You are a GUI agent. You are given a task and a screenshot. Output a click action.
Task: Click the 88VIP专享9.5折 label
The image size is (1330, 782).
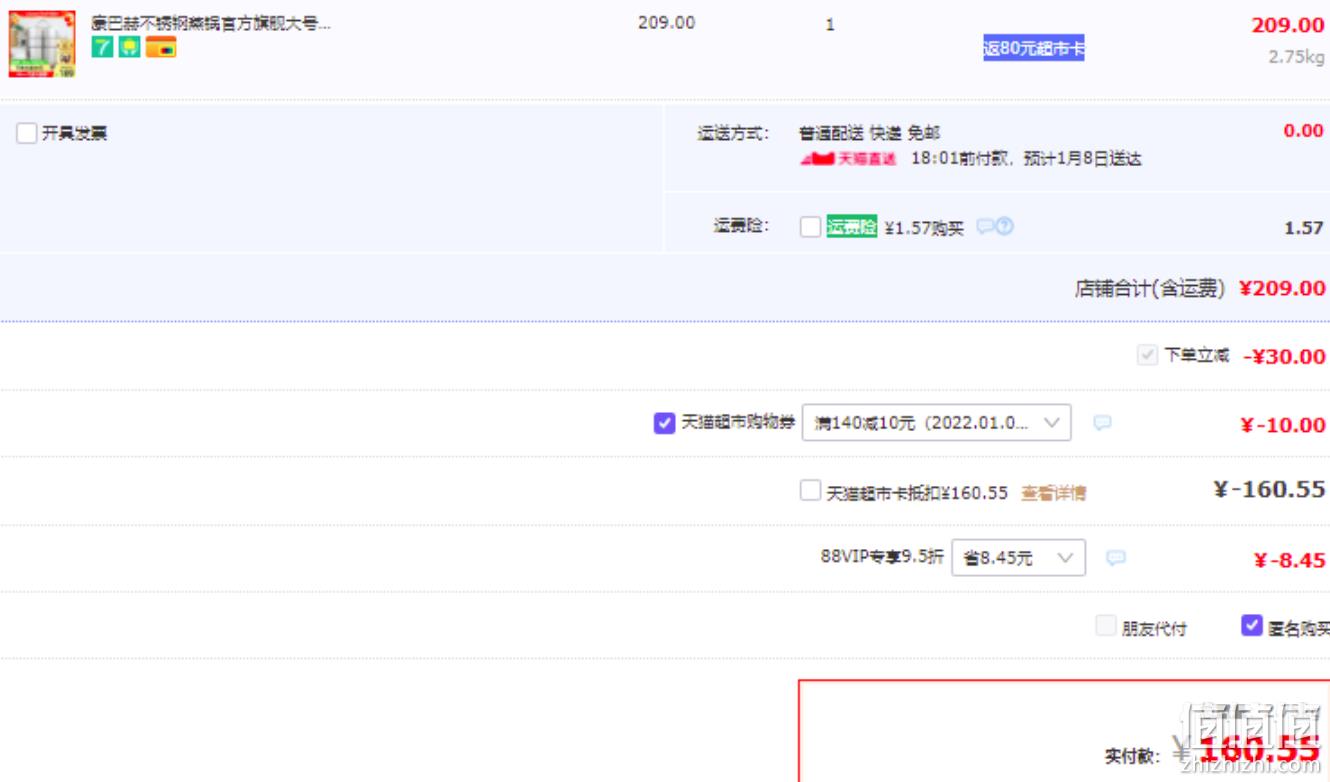point(882,557)
